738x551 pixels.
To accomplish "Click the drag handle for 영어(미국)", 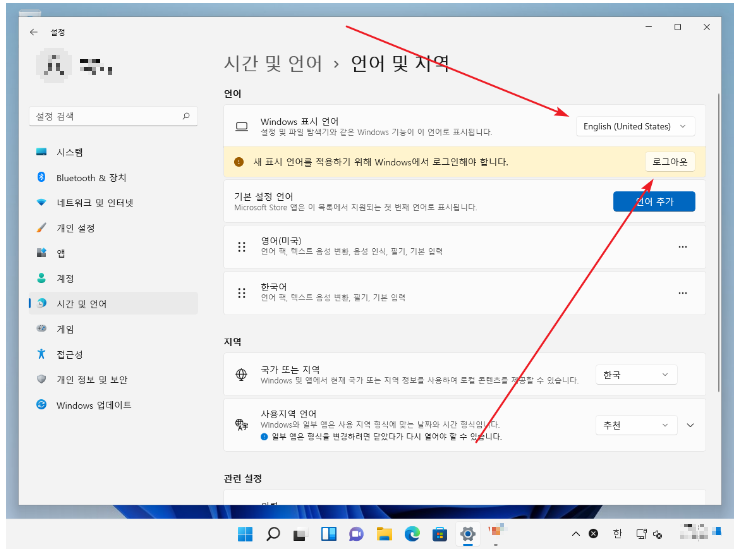I will click(241, 247).
